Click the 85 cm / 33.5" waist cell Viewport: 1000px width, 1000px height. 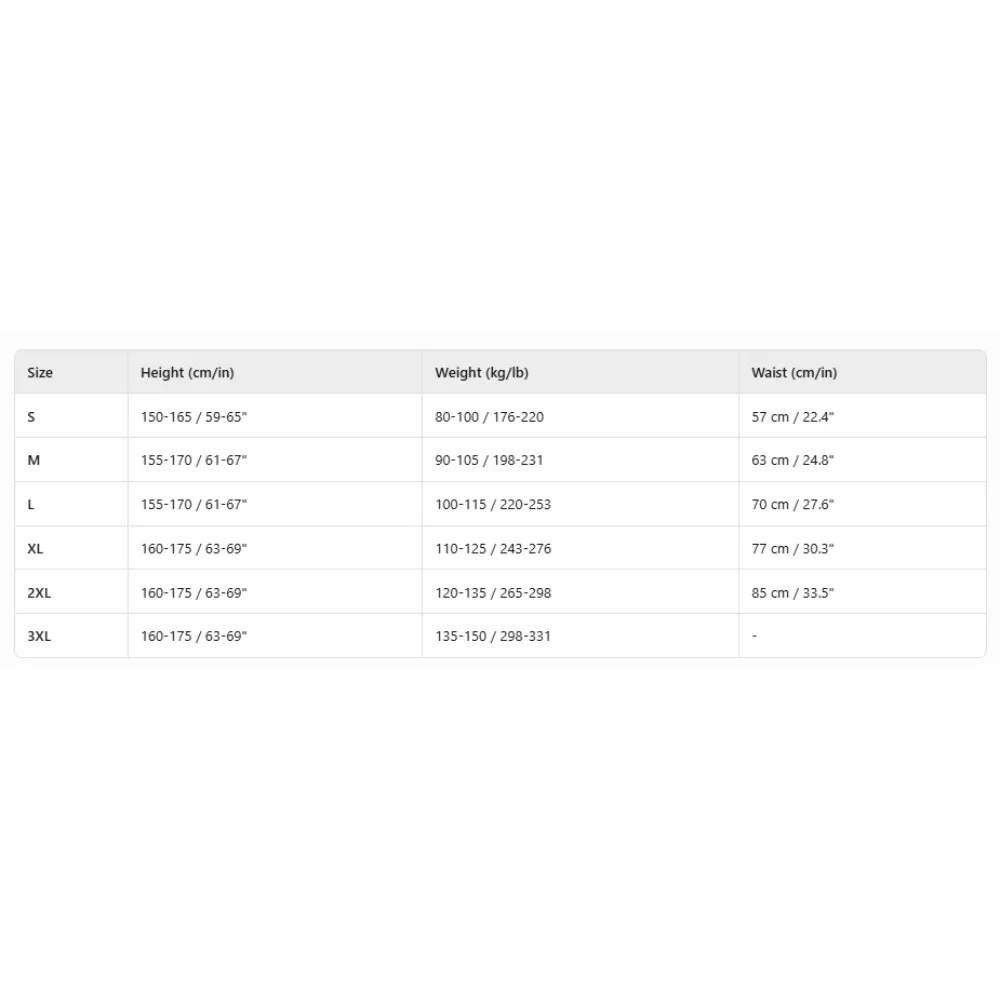tap(792, 593)
